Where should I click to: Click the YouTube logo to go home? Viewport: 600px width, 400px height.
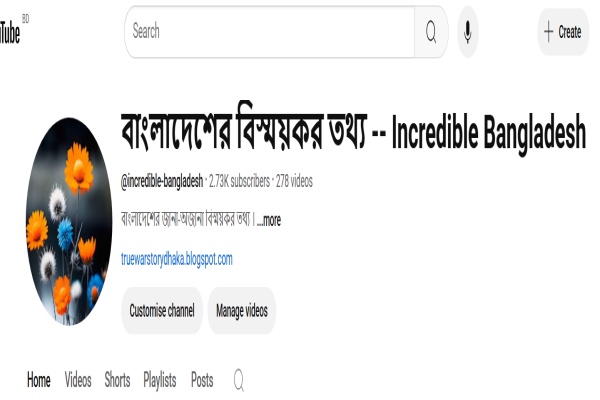click(10, 32)
